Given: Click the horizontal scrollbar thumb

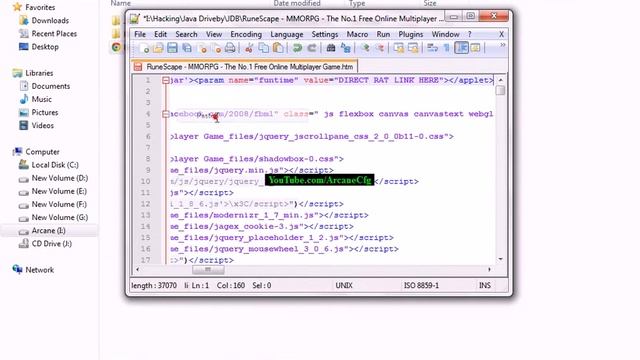Looking at the screenshot, I should [x=208, y=269].
